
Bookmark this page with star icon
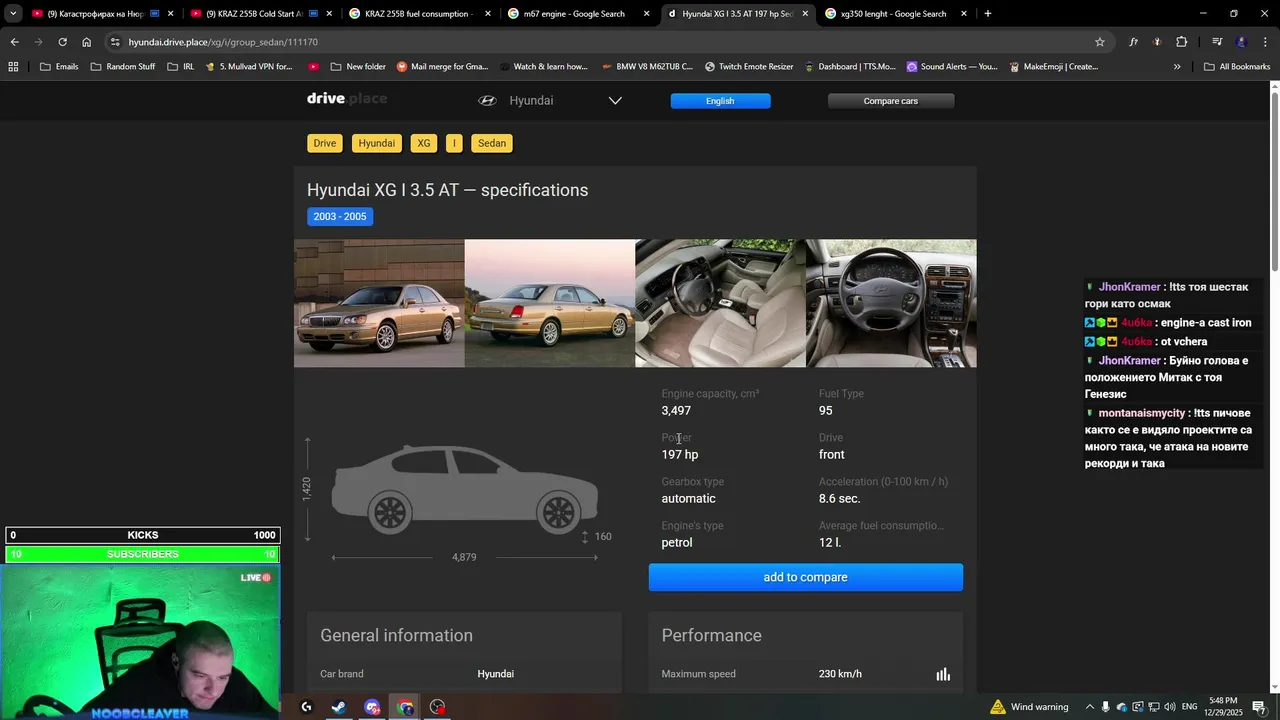pyautogui.click(x=1100, y=42)
